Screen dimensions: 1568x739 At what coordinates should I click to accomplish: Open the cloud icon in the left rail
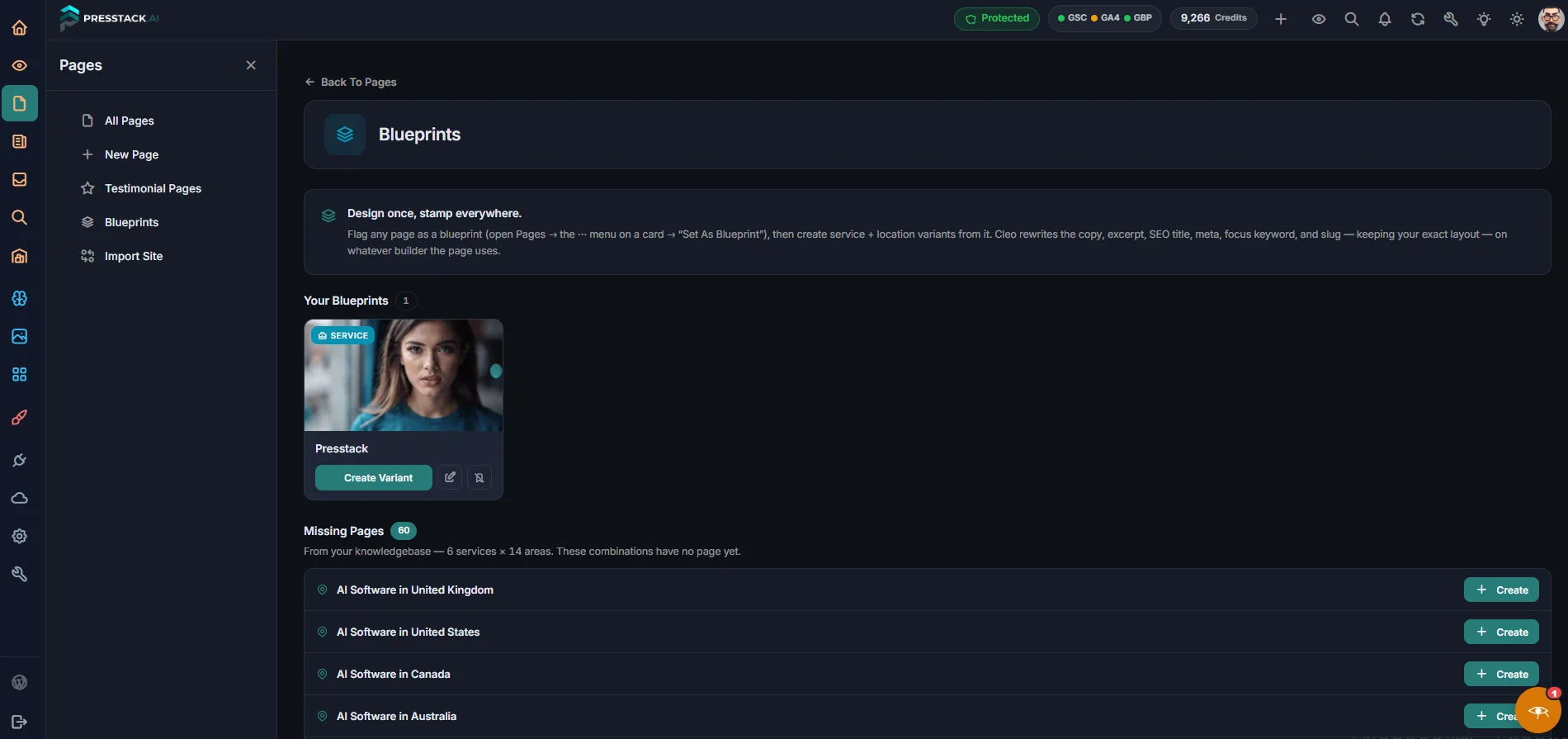click(x=20, y=498)
